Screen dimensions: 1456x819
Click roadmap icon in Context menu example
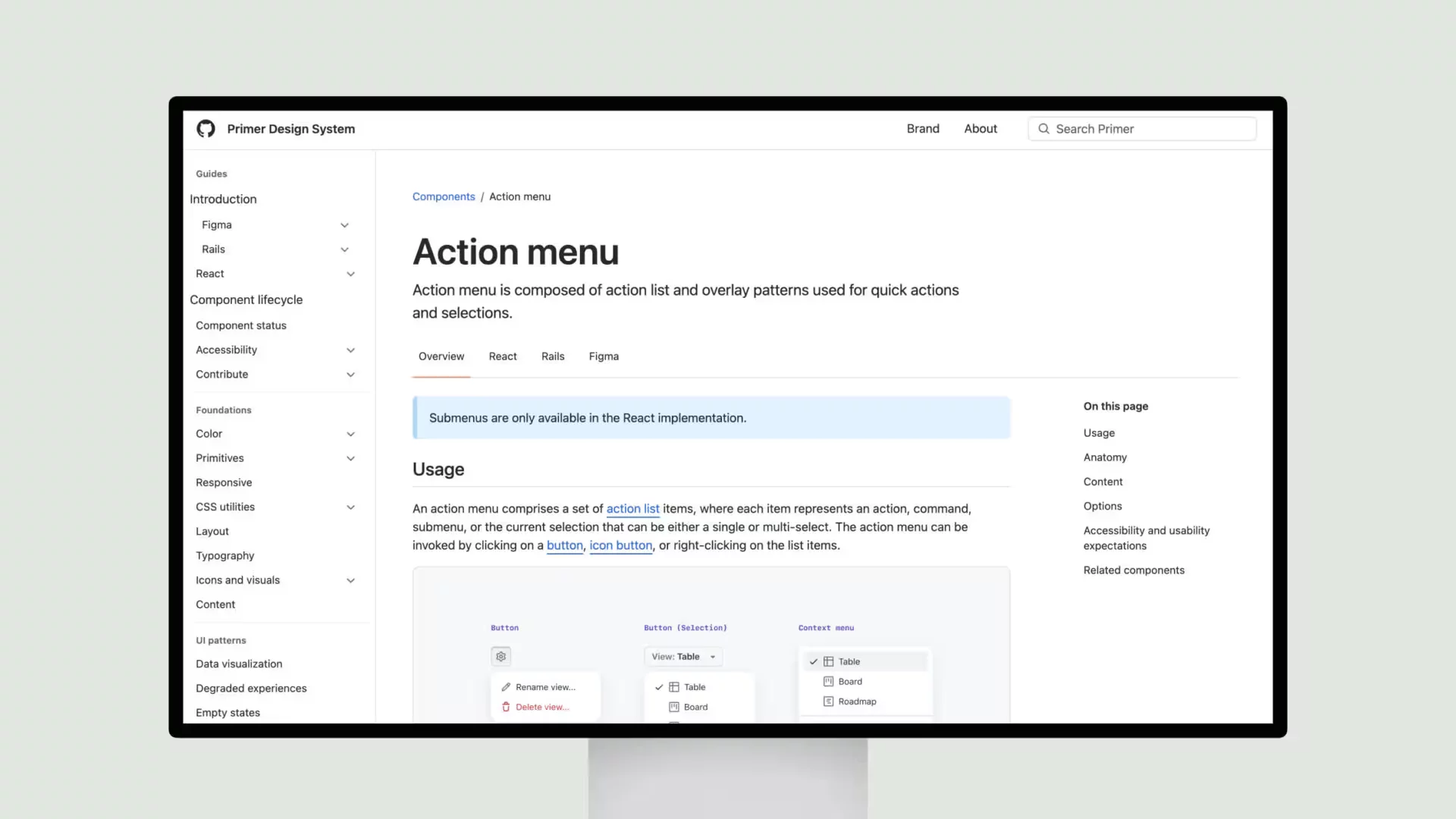tap(829, 701)
